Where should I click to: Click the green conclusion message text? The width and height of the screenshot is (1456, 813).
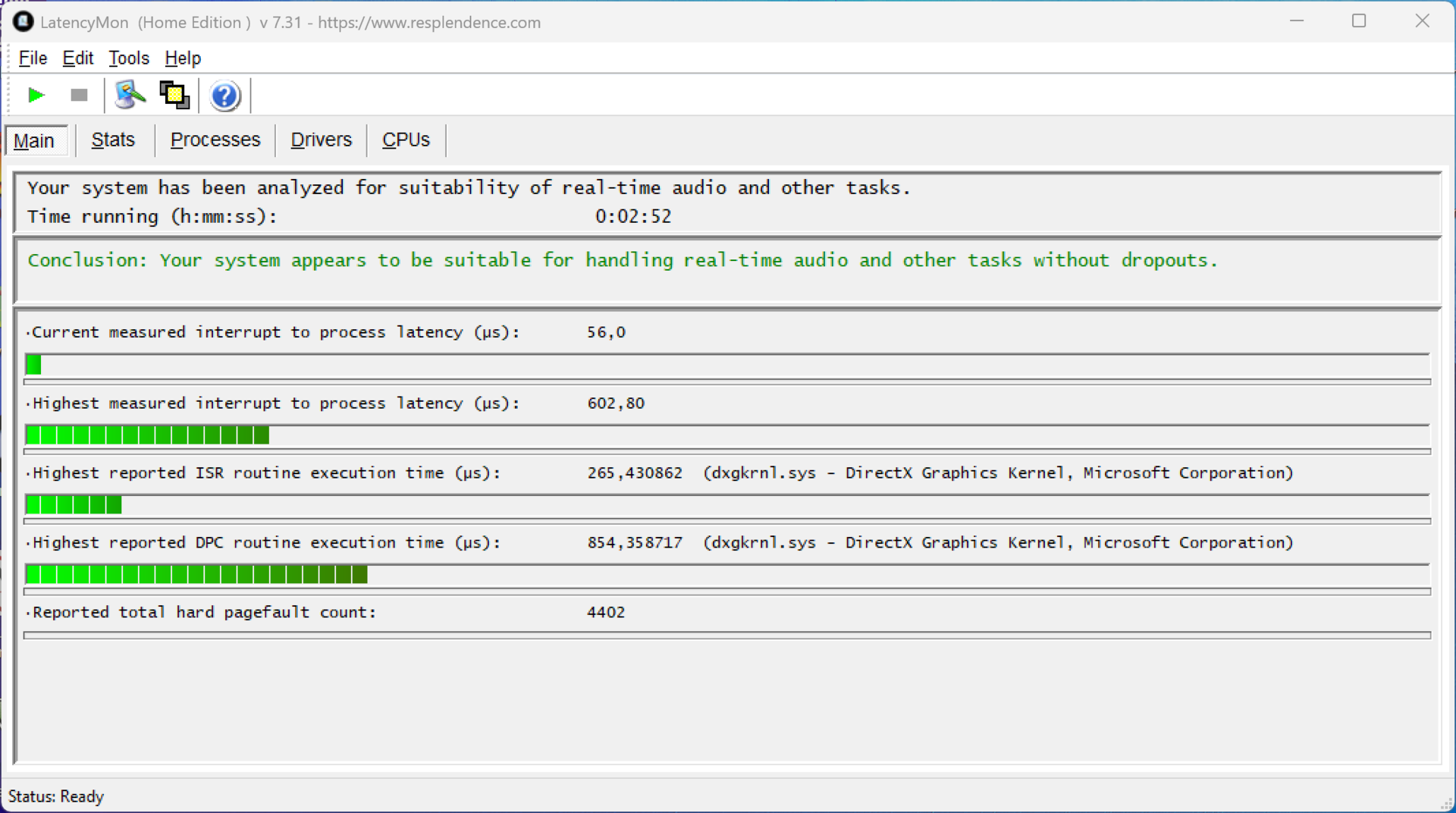pos(622,261)
